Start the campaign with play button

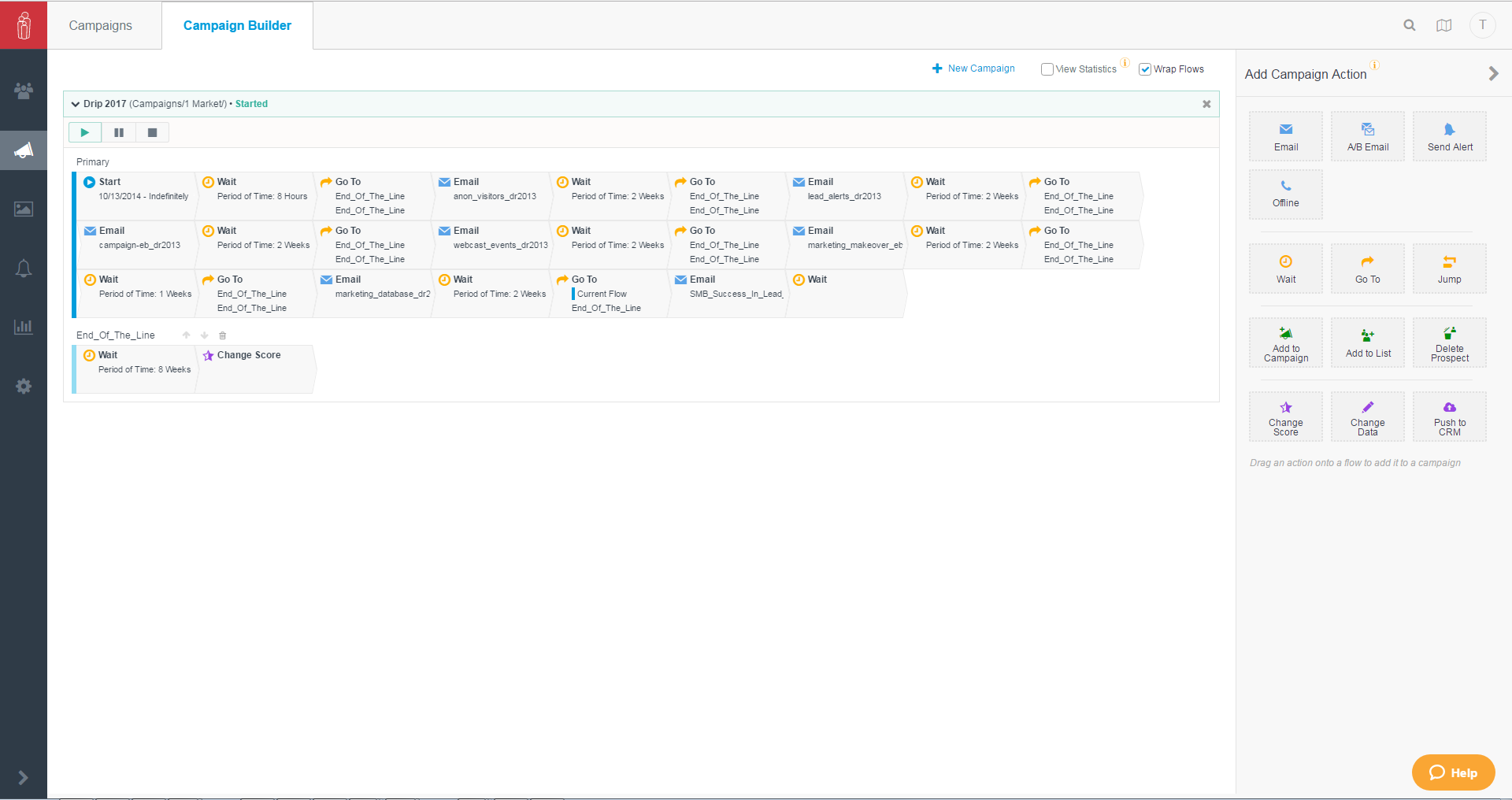(x=85, y=132)
